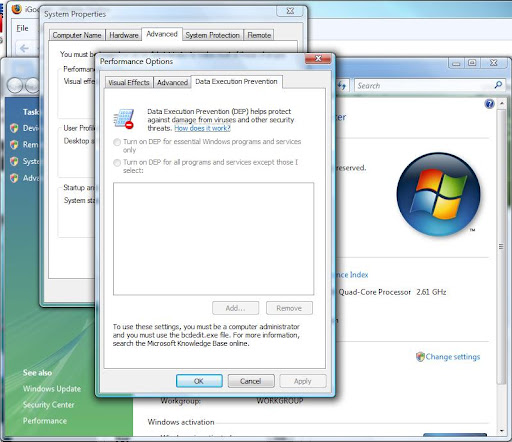Image resolution: width=512 pixels, height=442 pixels.
Task: Open the help question mark icon
Action: [x=489, y=104]
